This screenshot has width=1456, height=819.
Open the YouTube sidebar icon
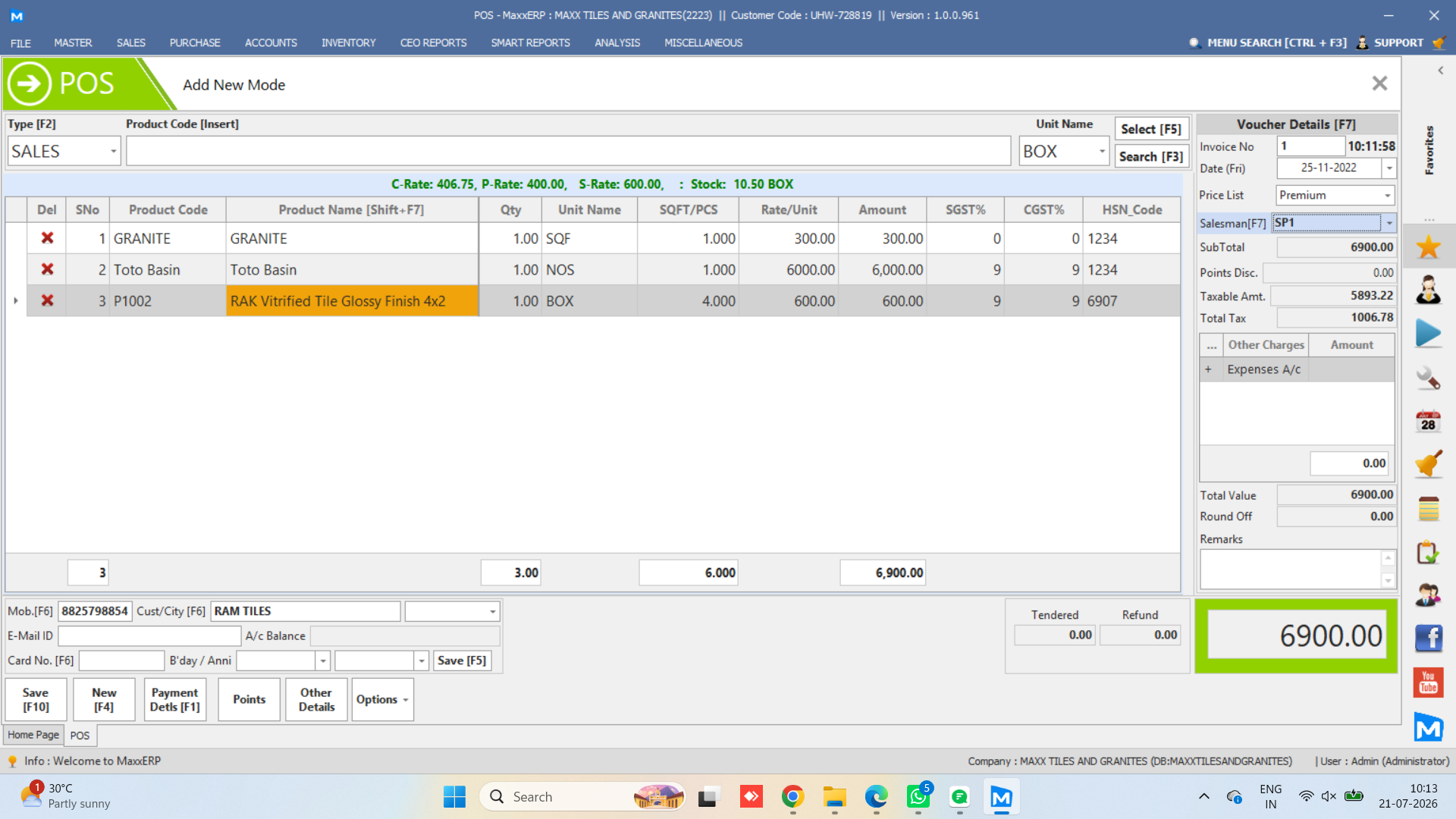coord(1428,682)
